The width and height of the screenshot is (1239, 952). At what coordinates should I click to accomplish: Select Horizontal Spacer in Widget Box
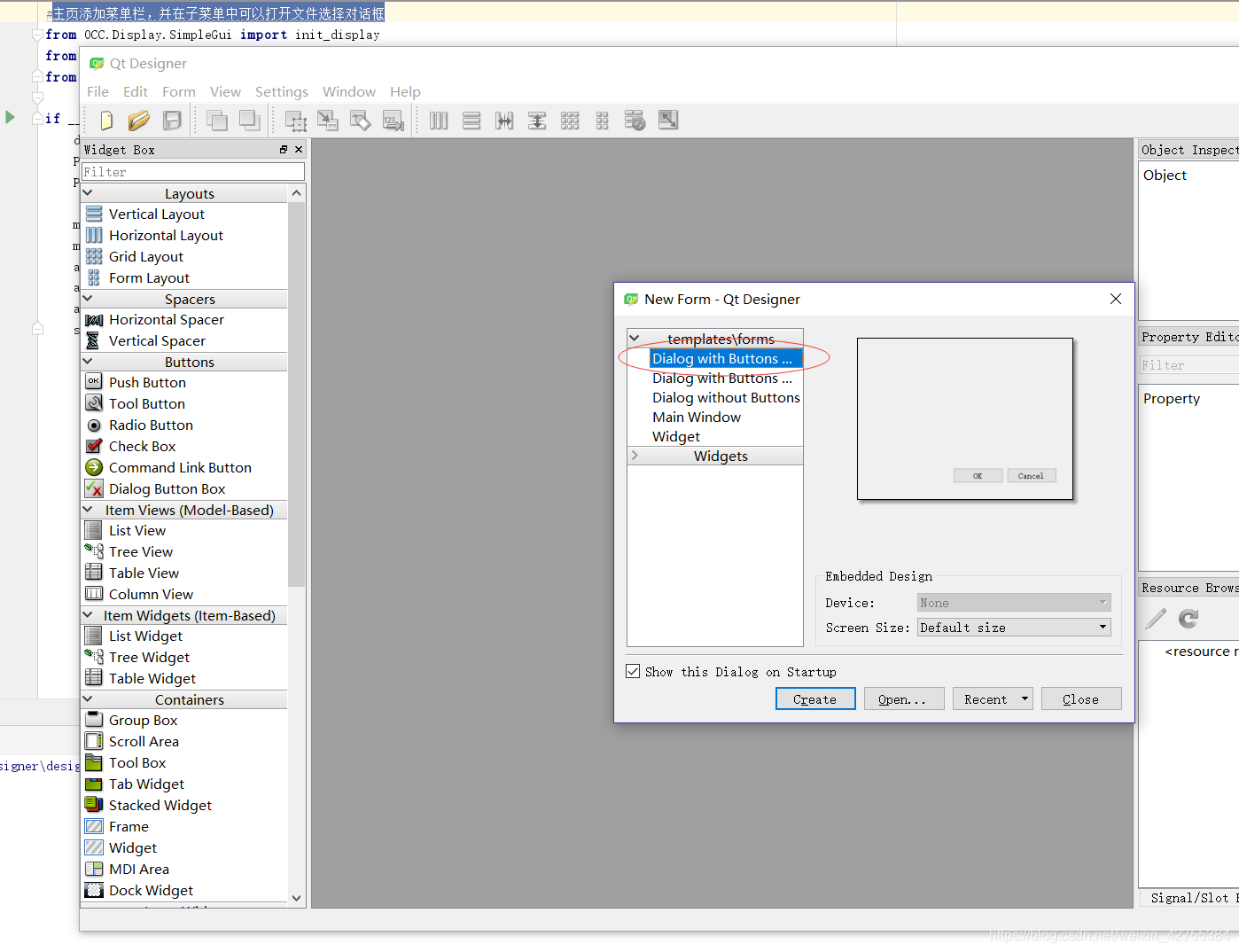(x=166, y=319)
